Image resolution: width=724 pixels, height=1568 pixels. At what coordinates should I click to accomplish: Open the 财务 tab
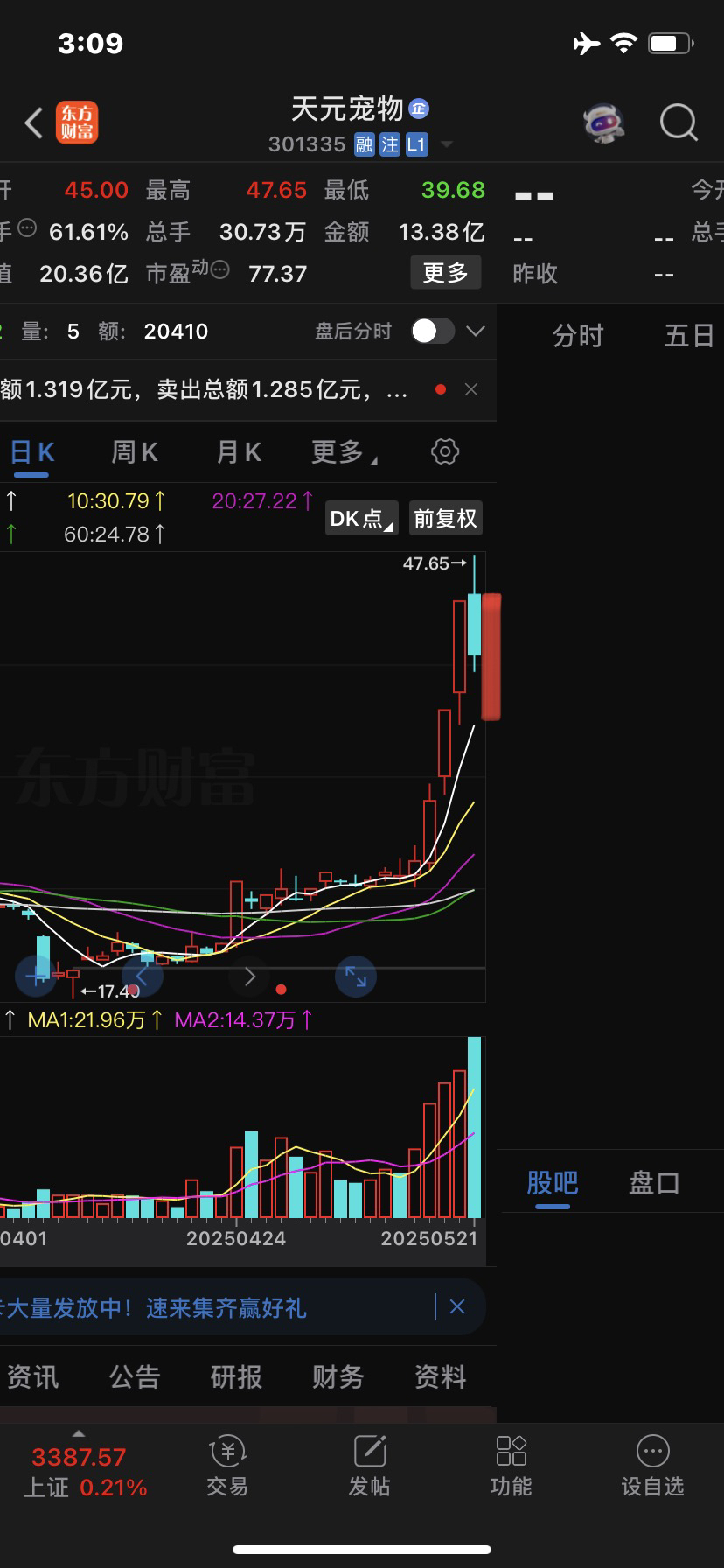[338, 1376]
